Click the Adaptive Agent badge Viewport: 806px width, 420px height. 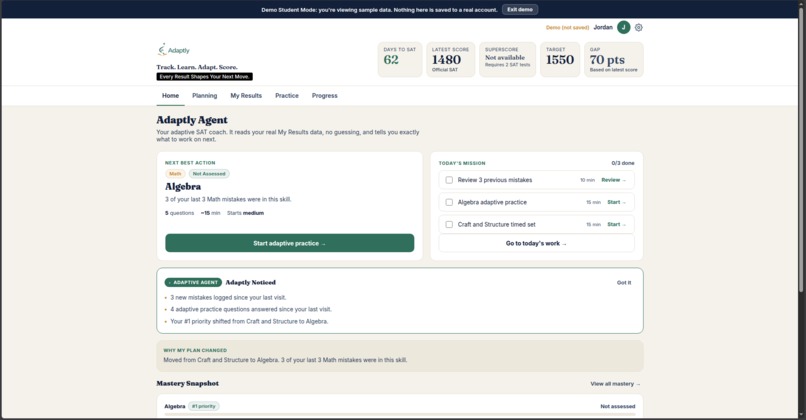193,282
